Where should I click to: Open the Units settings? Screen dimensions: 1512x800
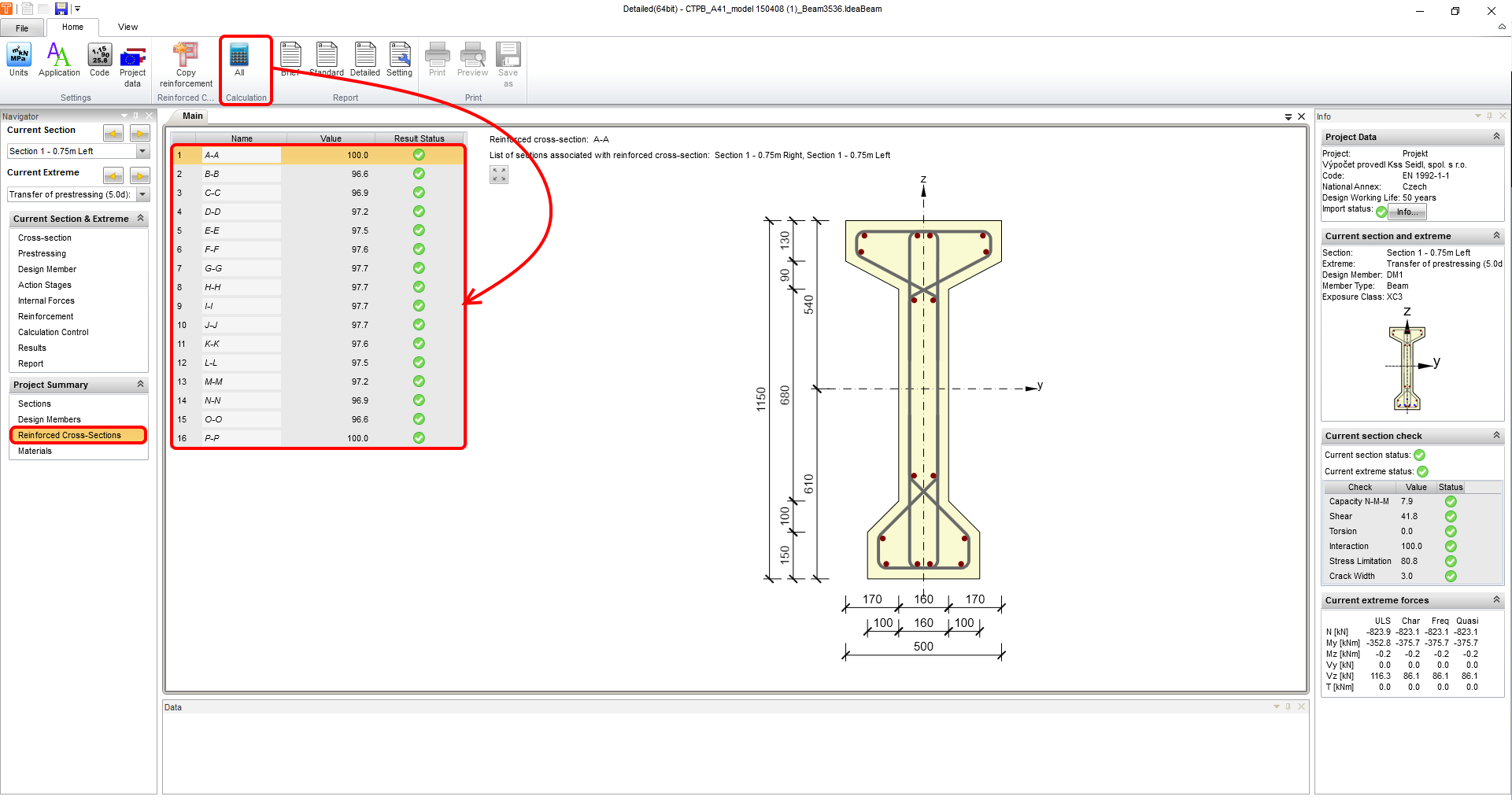tap(18, 59)
